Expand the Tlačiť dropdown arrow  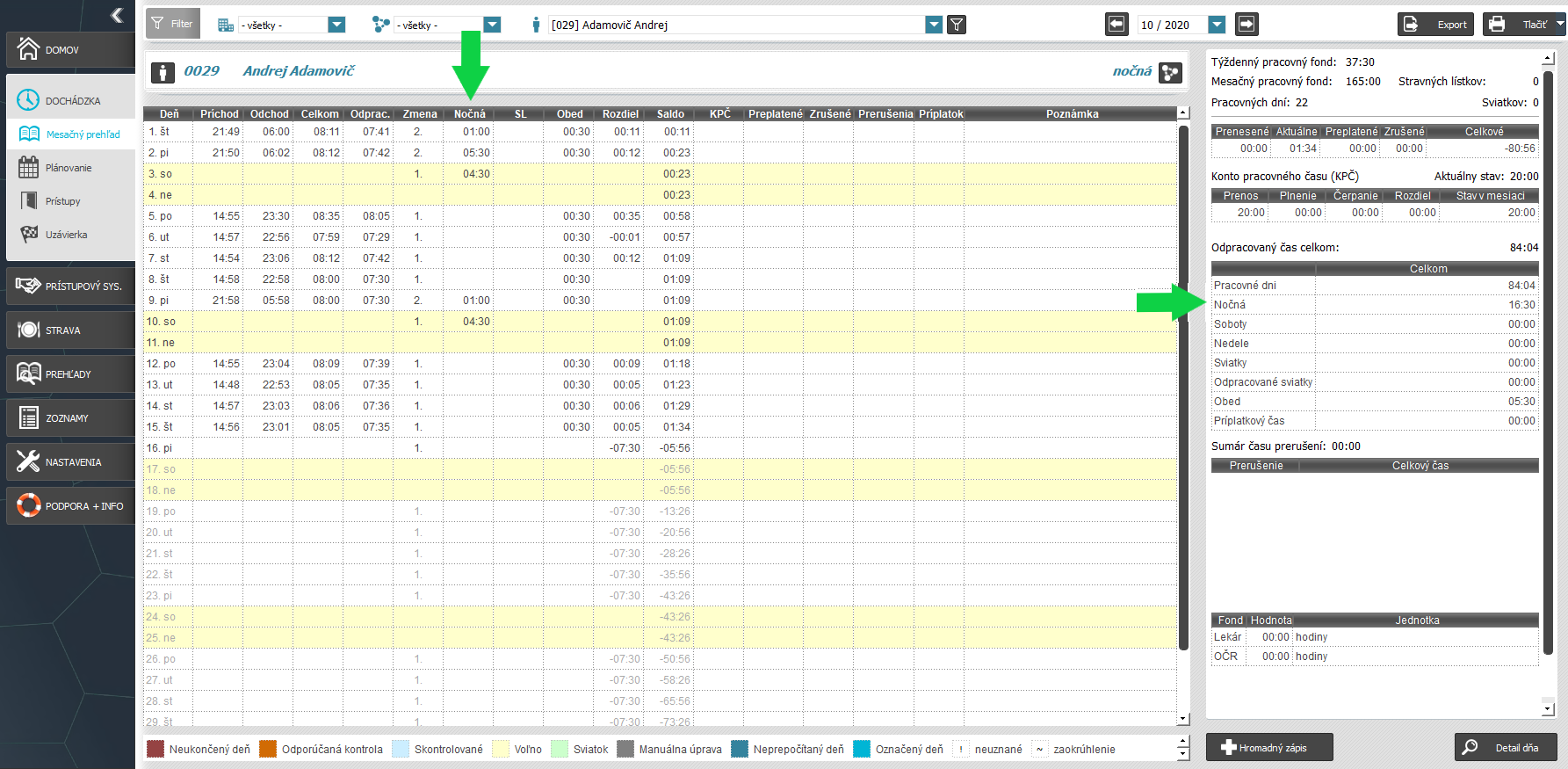point(1560,25)
